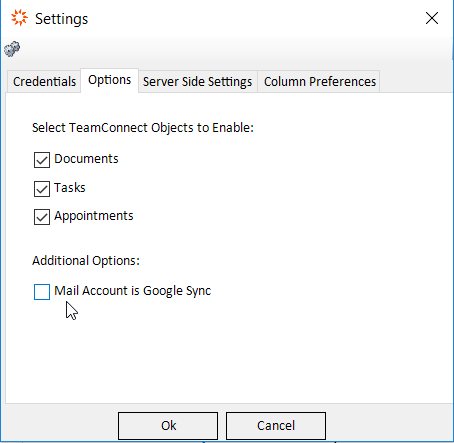
Task: Click the Mail Account is Google Sync label
Action: (x=133, y=291)
